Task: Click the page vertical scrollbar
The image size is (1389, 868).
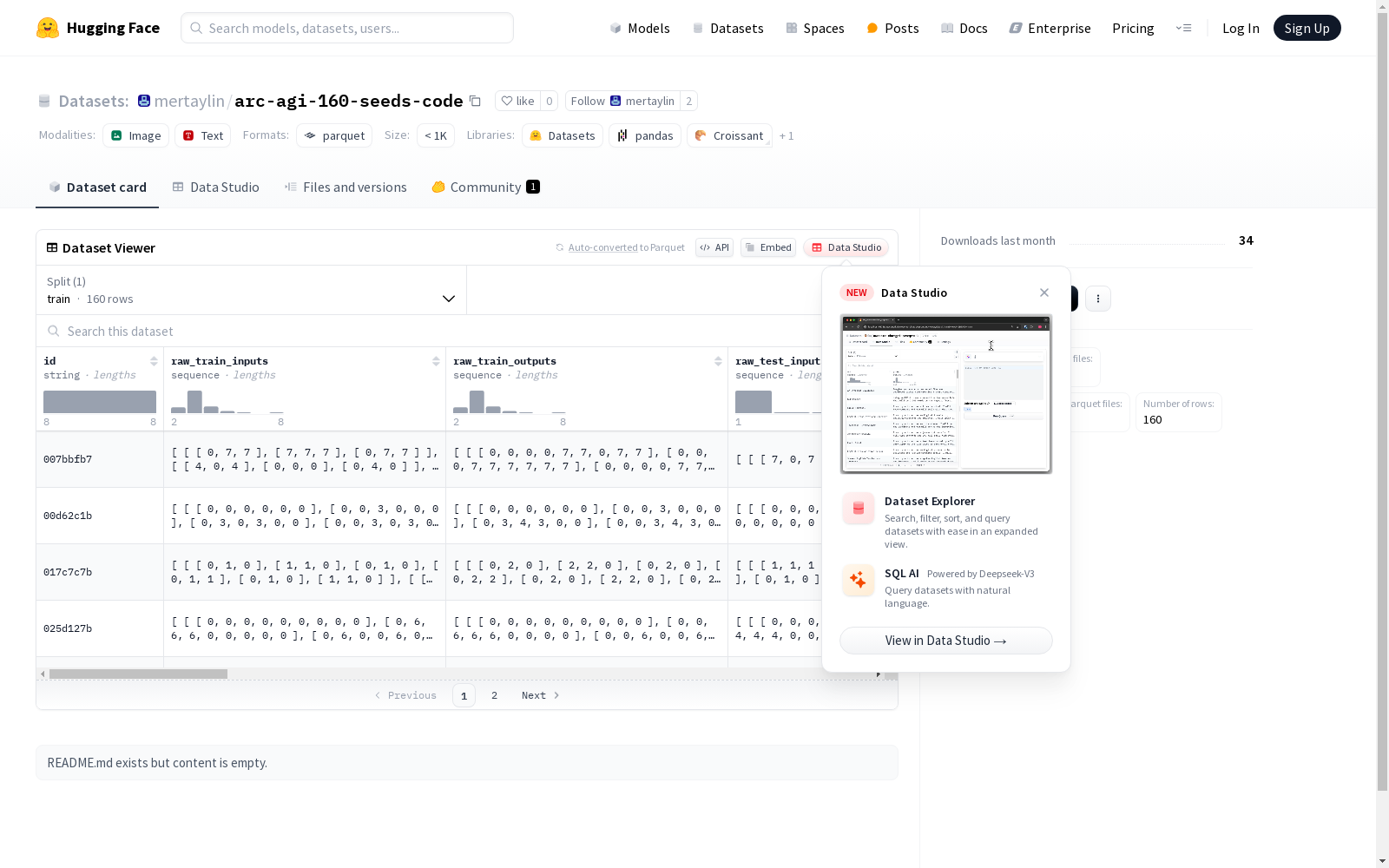Action: pos(1382,399)
